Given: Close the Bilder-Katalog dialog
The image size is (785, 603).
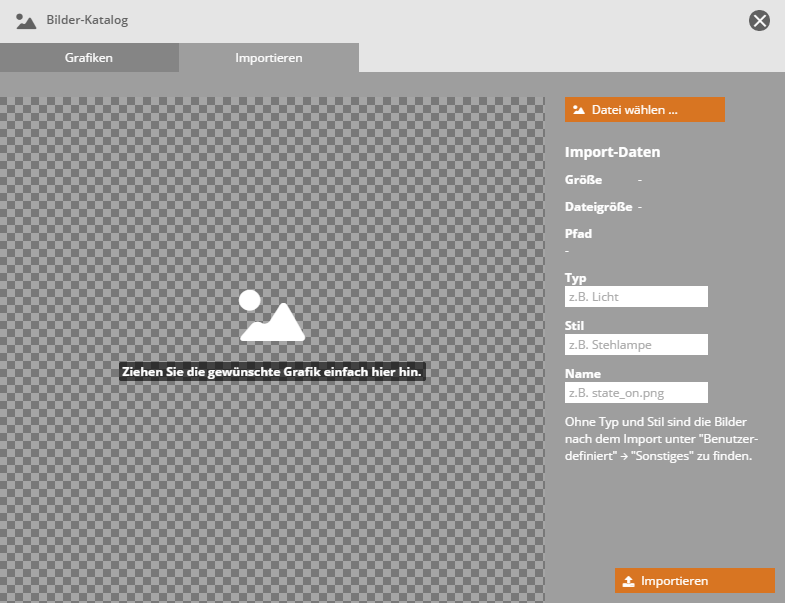Looking at the screenshot, I should click(x=760, y=20).
